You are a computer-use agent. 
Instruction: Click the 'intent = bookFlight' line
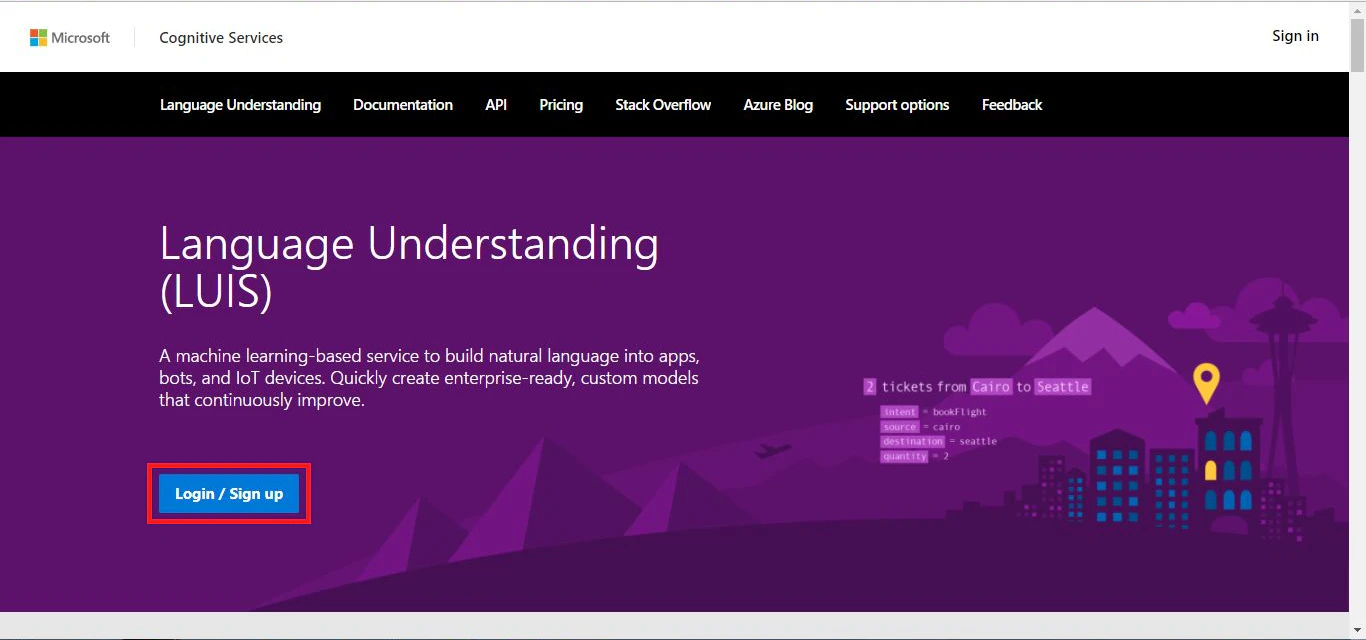coord(934,412)
